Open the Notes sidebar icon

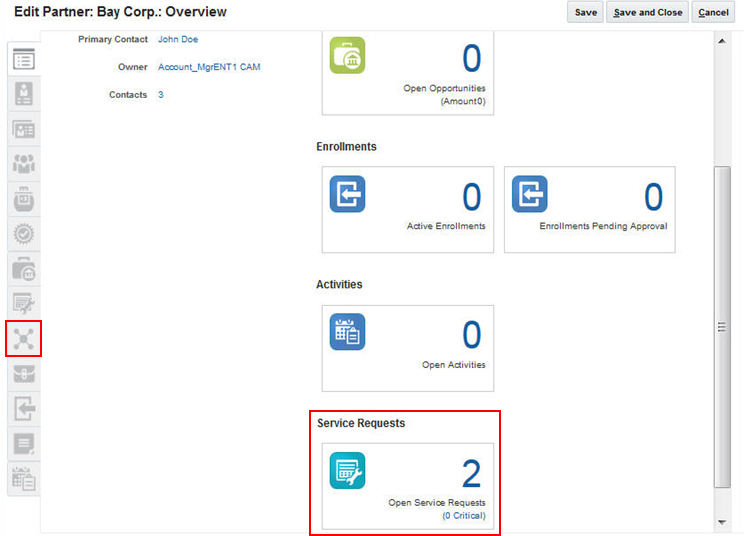point(24,444)
